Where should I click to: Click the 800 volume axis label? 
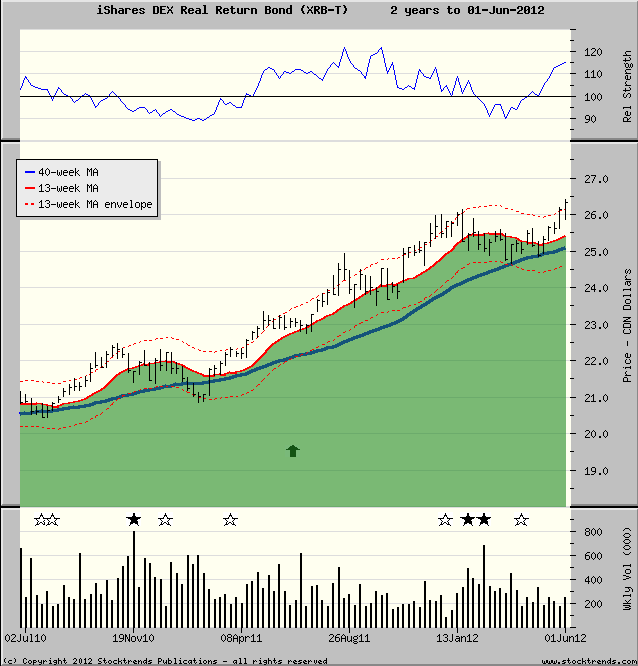pos(593,532)
